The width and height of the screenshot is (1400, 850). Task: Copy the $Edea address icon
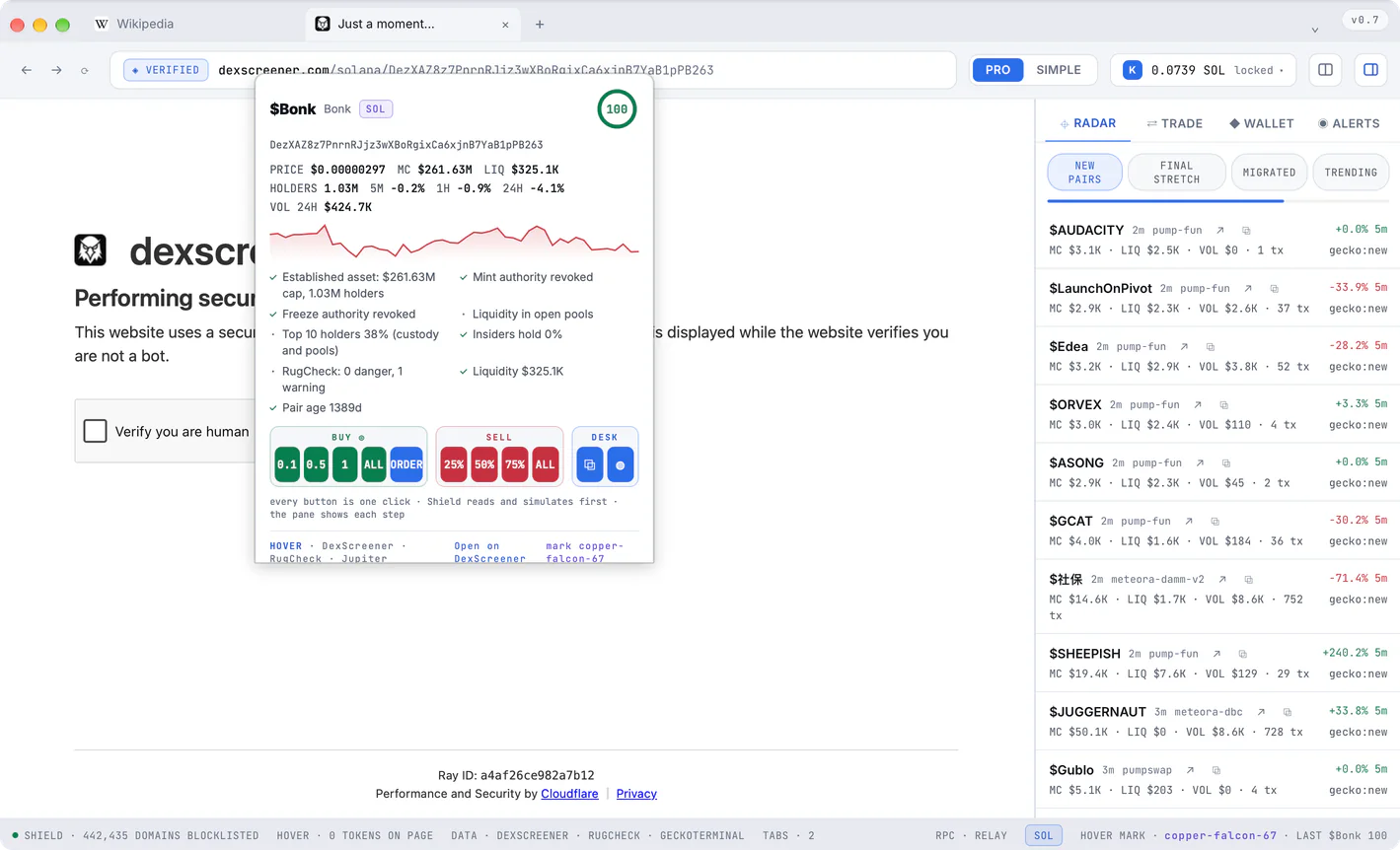(x=1211, y=347)
